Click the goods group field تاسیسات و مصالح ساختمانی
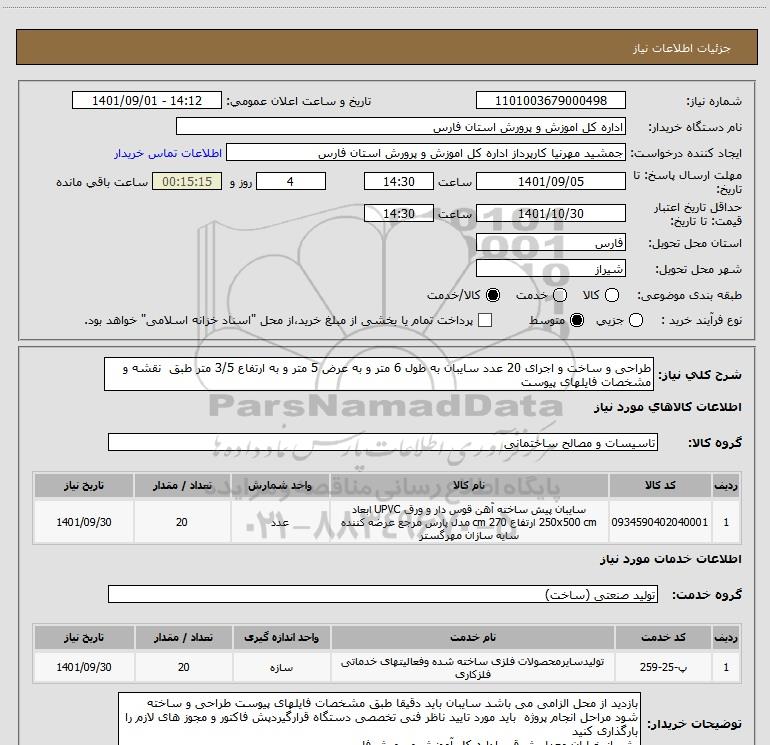The image size is (770, 745). tap(383, 442)
